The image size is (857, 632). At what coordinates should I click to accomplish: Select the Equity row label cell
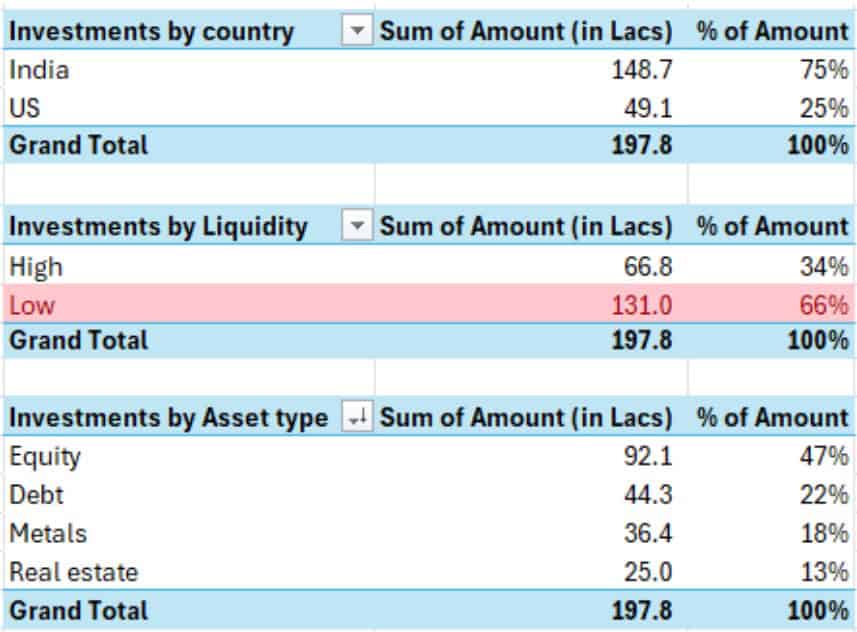pyautogui.click(x=45, y=457)
